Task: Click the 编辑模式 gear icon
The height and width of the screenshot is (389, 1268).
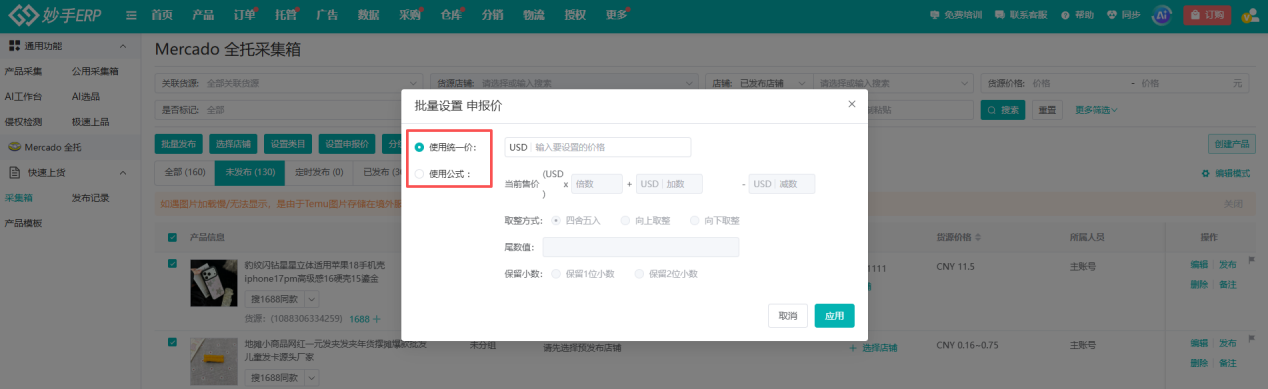Action: pos(1205,173)
